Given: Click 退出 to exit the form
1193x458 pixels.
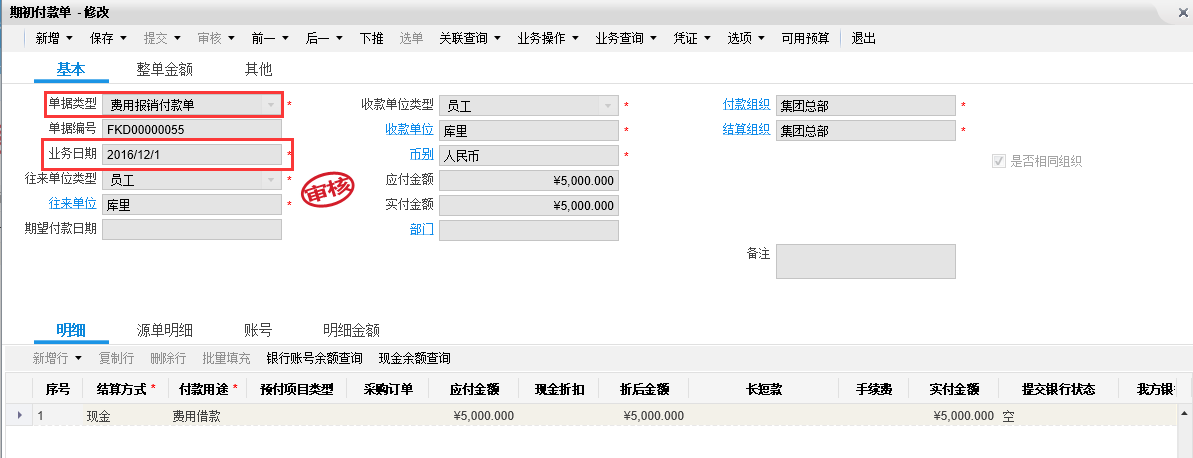Looking at the screenshot, I should pyautogui.click(x=863, y=38).
